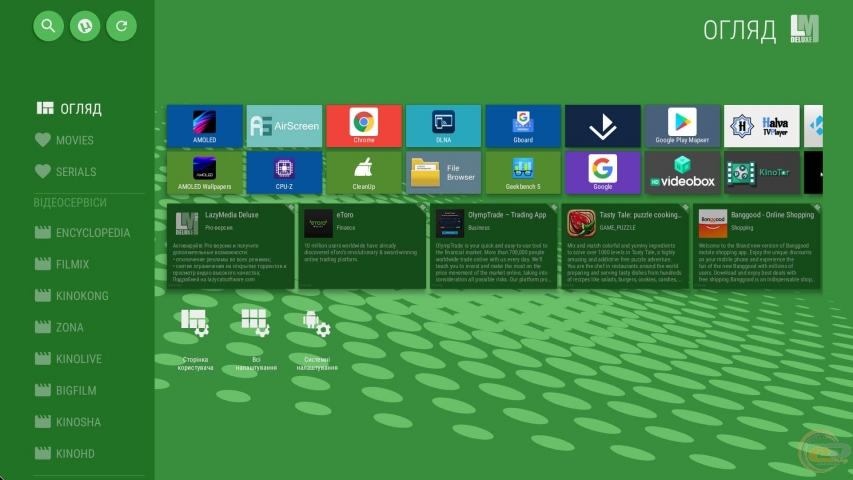Open the downloader arrow app tile
This screenshot has width=853, height=480.
(603, 126)
